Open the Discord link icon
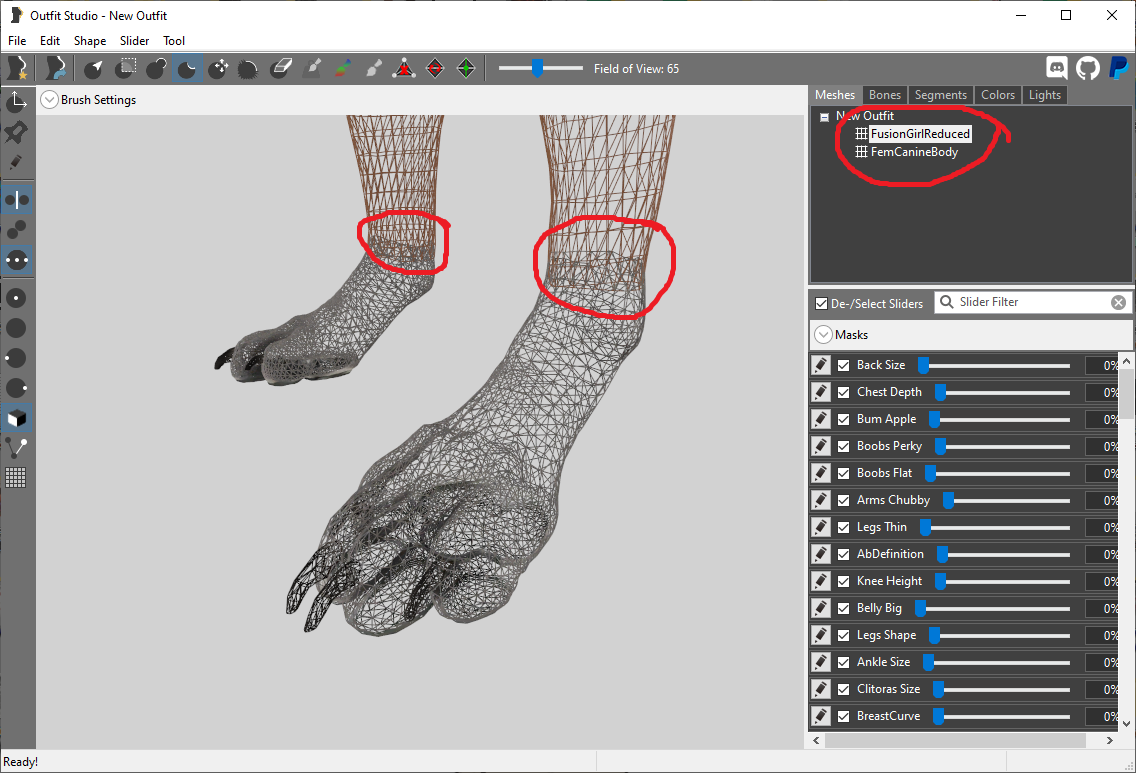The height and width of the screenshot is (773, 1136). point(1057,68)
